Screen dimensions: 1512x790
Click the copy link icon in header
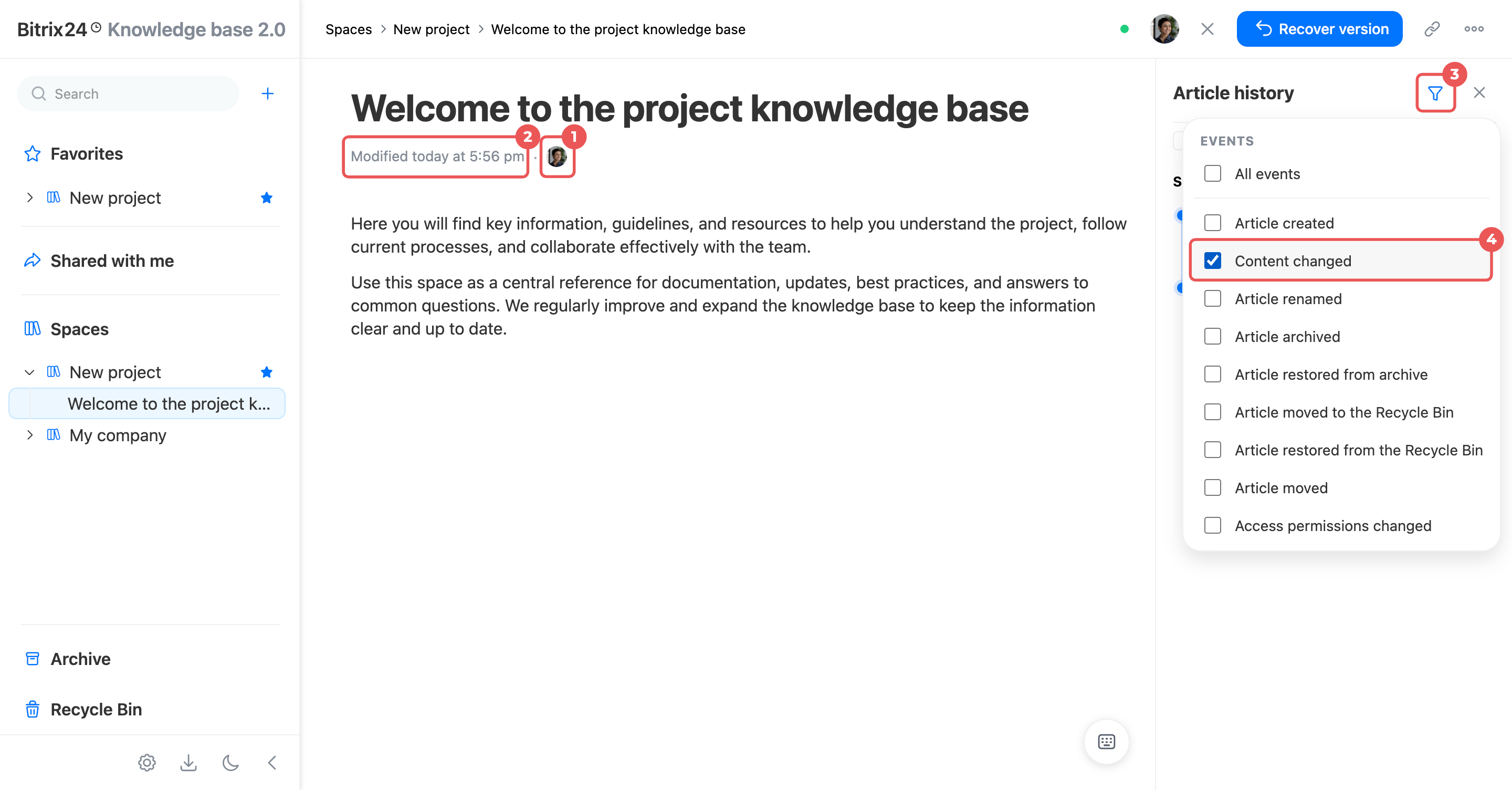[x=1432, y=29]
